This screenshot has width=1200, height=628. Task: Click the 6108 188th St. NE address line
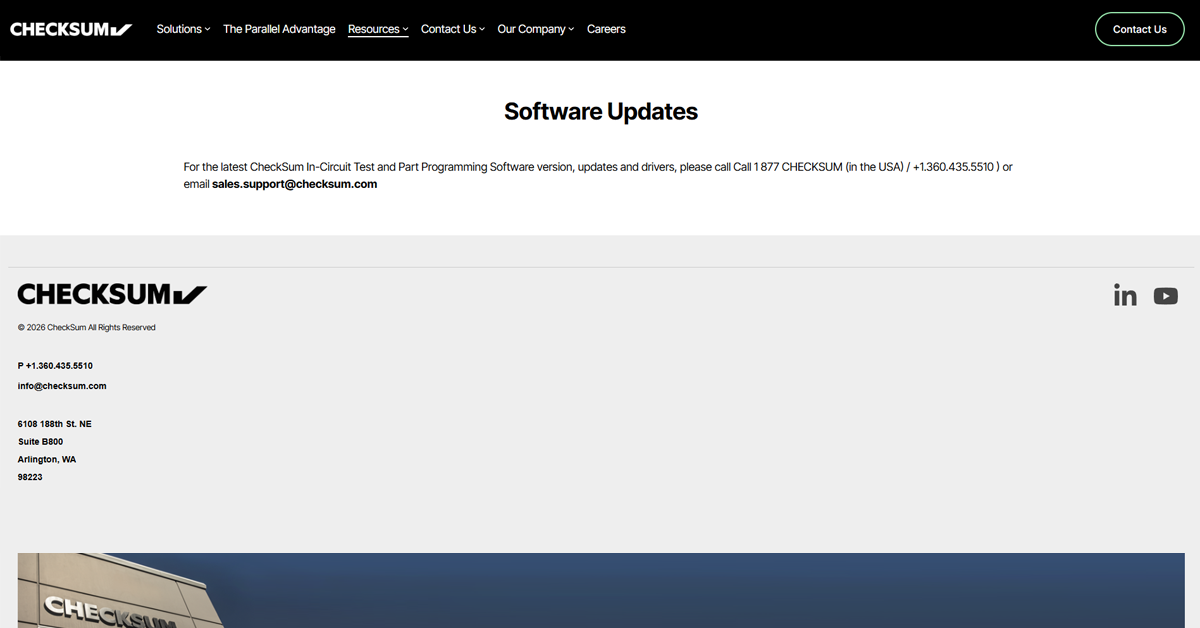(55, 424)
